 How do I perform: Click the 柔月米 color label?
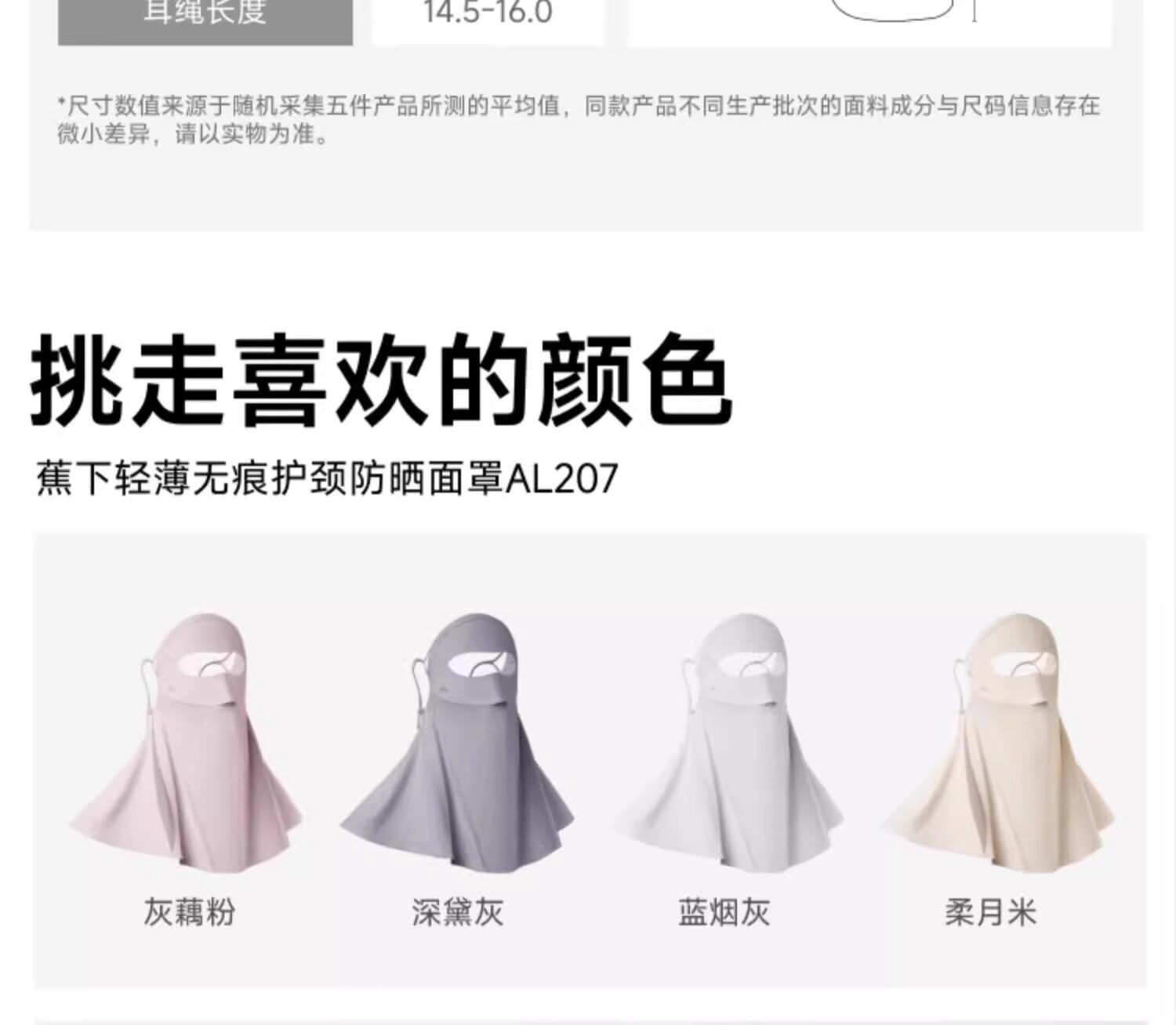991,912
